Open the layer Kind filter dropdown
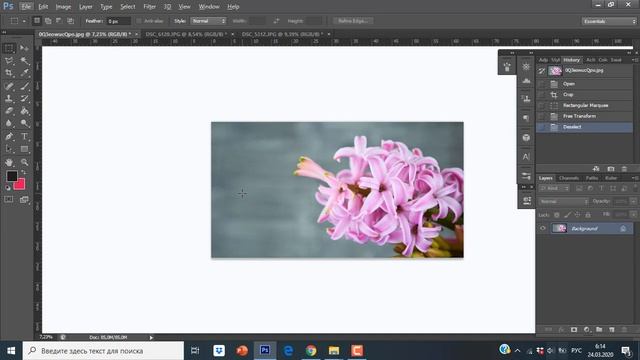Screen dimensions: 640x360 click(554, 189)
